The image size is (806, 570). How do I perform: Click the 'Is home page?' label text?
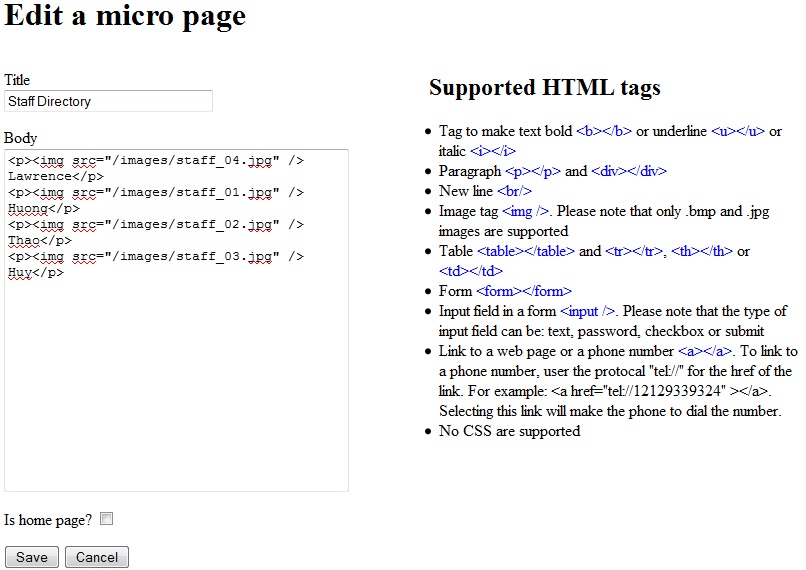click(48, 520)
